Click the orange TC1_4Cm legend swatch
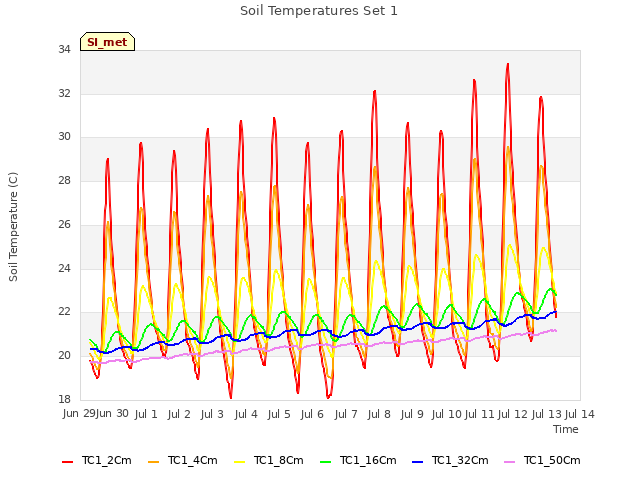 [153, 462]
